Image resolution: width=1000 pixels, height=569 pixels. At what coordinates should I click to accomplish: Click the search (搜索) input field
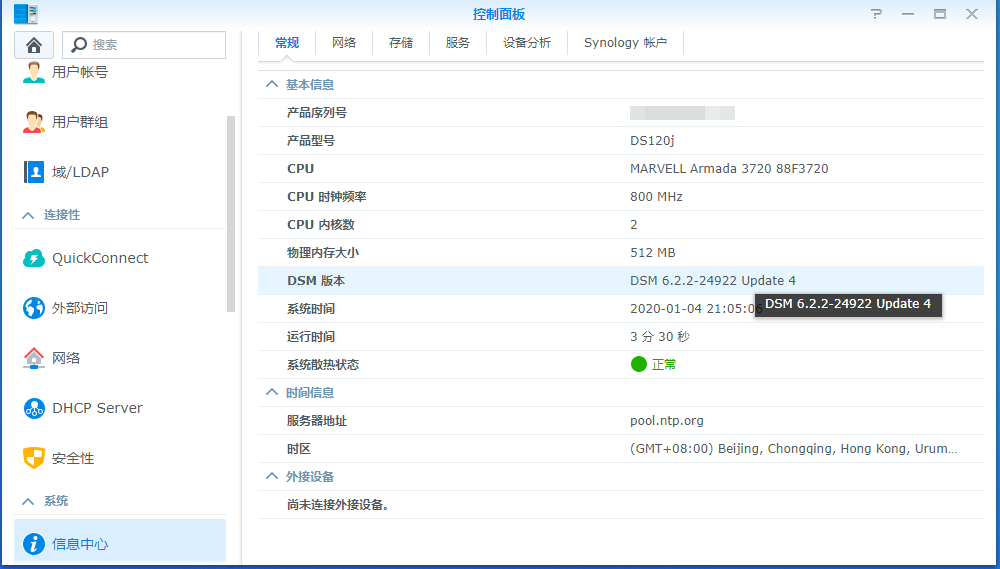(155, 45)
